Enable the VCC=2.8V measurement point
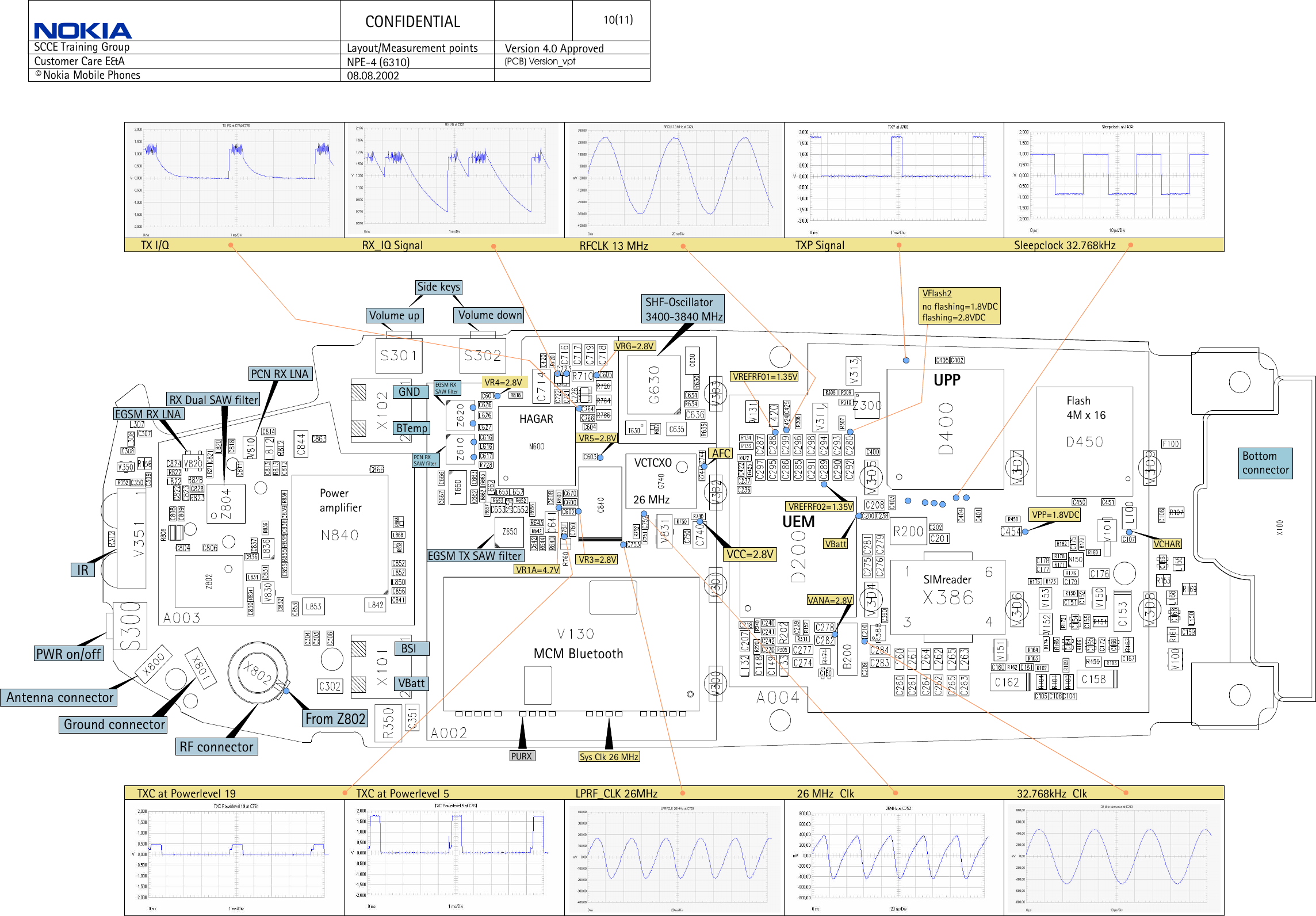The width and height of the screenshot is (1316, 916). pos(749,554)
